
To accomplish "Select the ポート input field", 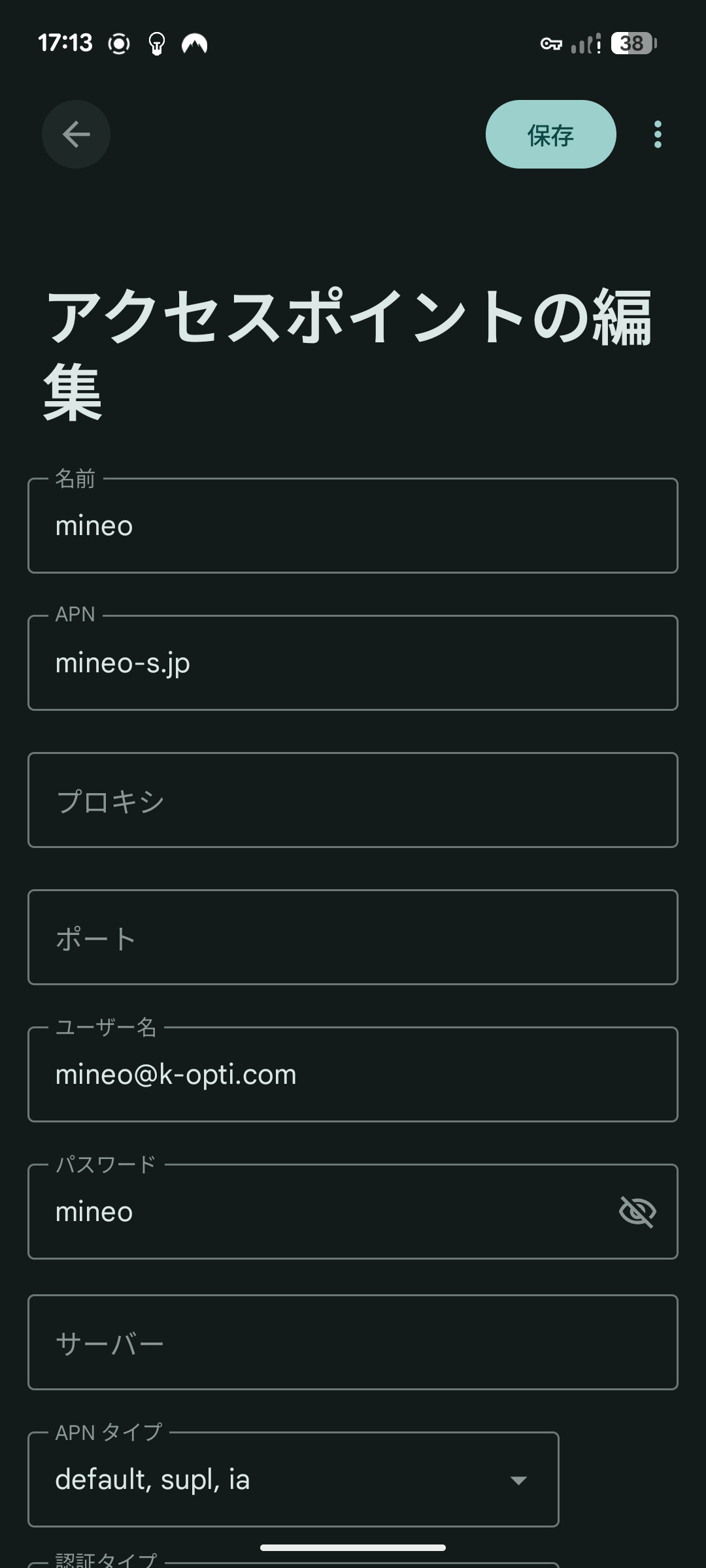I will [x=353, y=938].
